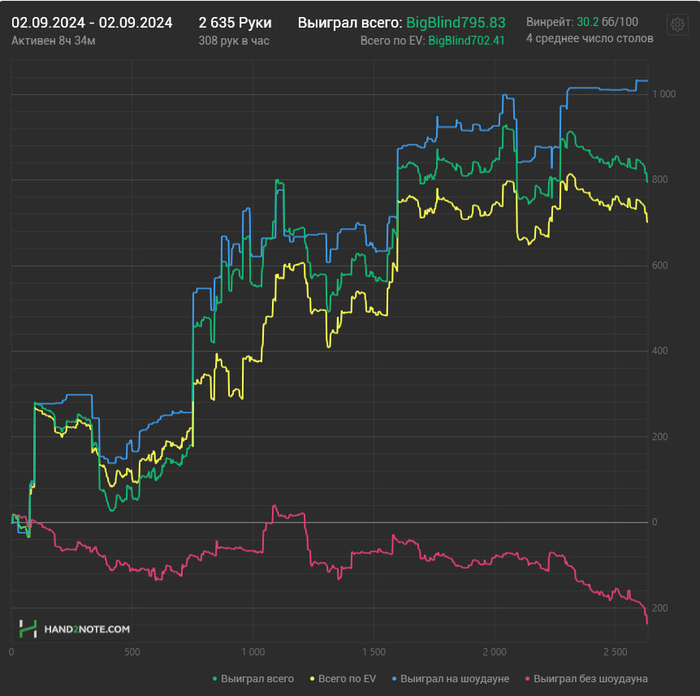Click the y-axis label "400"
Screen dimensions: 700x696
(x=660, y=351)
